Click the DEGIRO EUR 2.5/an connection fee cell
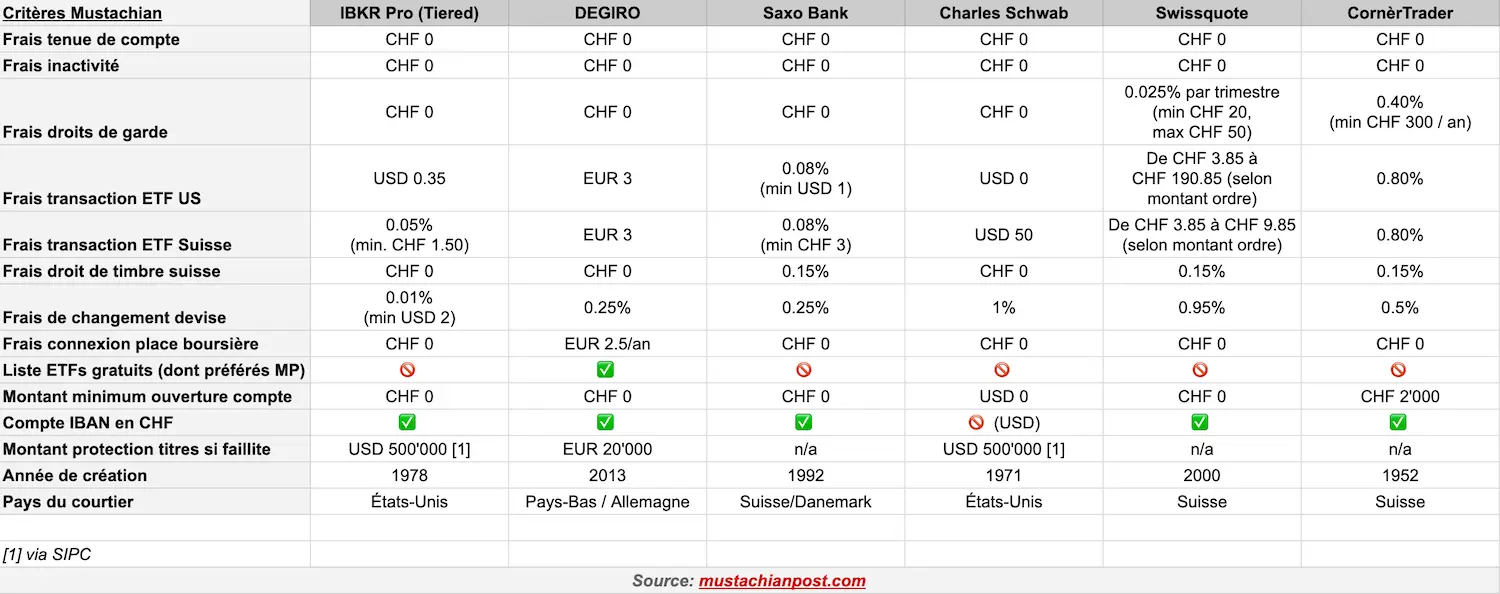Screen dimensions: 1500x594 [607, 344]
